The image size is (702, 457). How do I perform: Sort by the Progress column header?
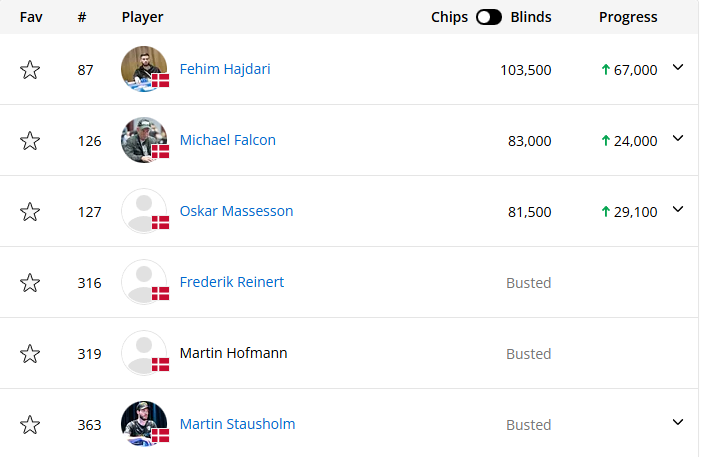tap(628, 17)
